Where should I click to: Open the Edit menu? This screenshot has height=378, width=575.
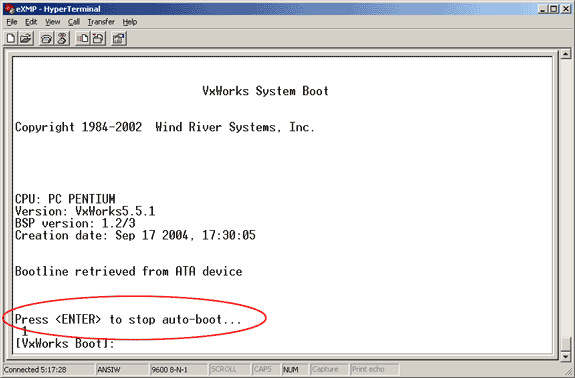[x=31, y=22]
